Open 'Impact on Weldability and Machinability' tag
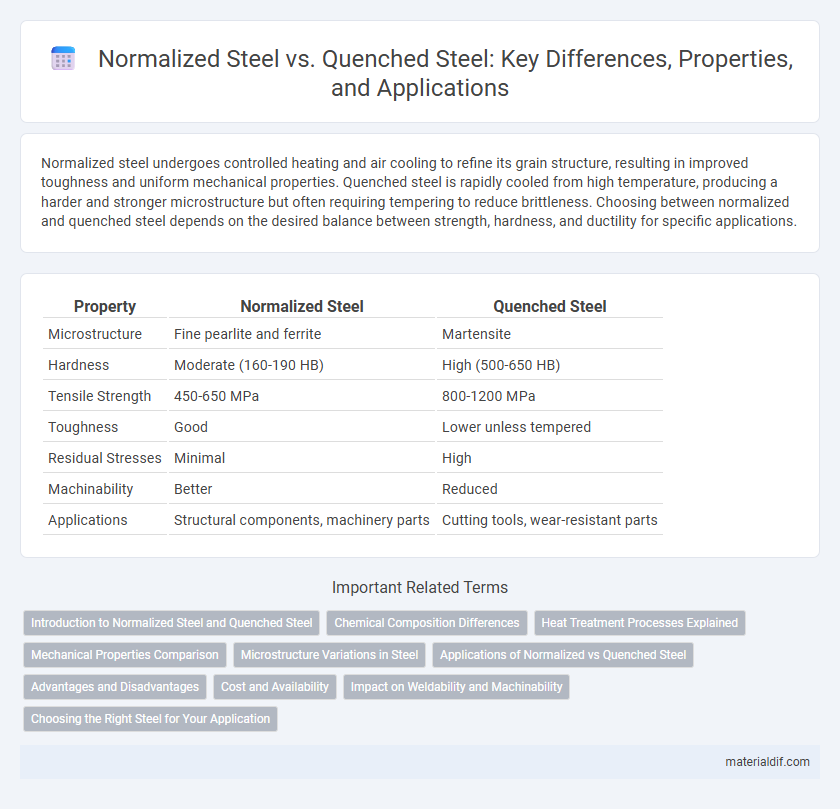Screen dimensions: 840x809 (x=456, y=687)
